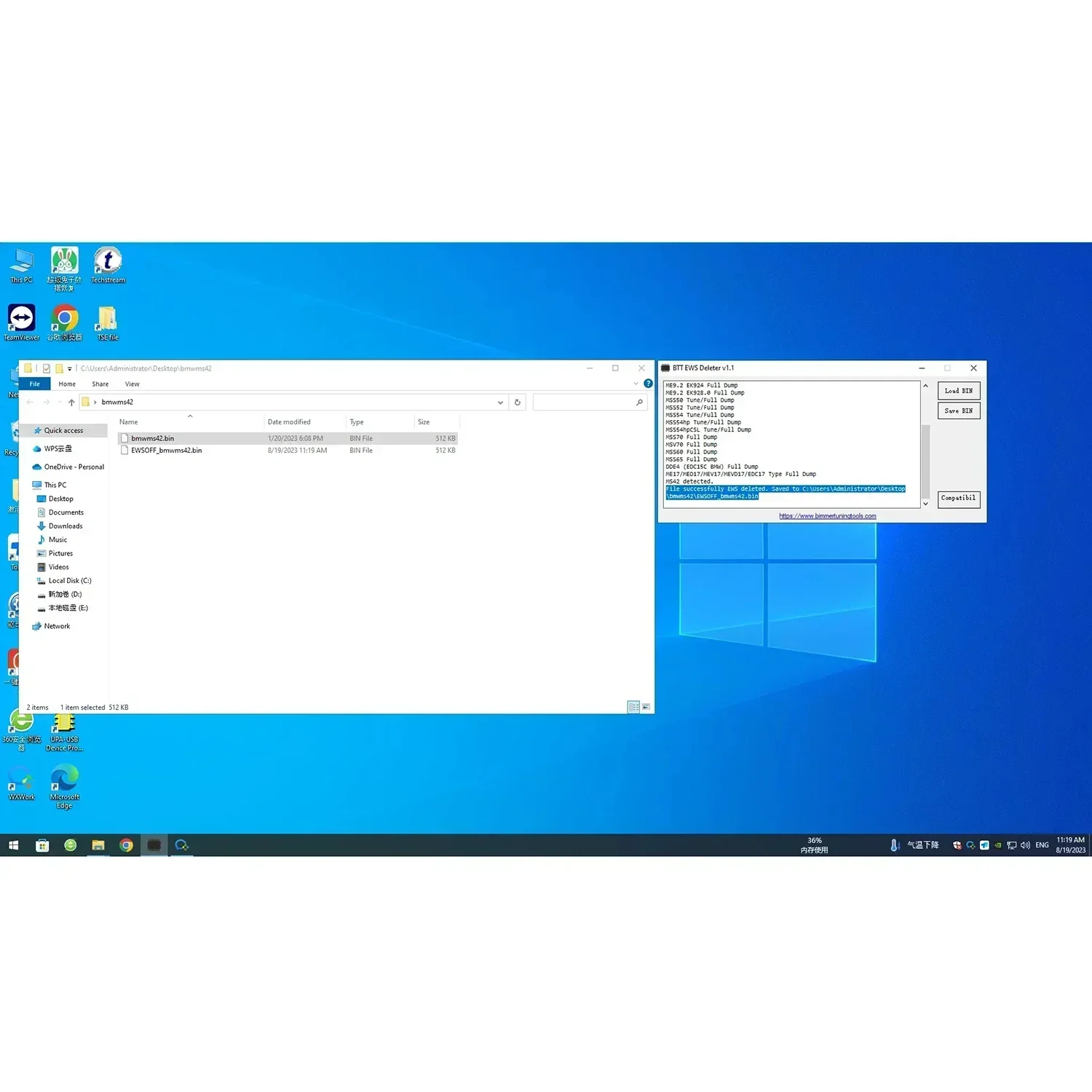Click the EWS Deleter log scrollbar thumb
The width and height of the screenshot is (1092, 1092).
[x=925, y=460]
